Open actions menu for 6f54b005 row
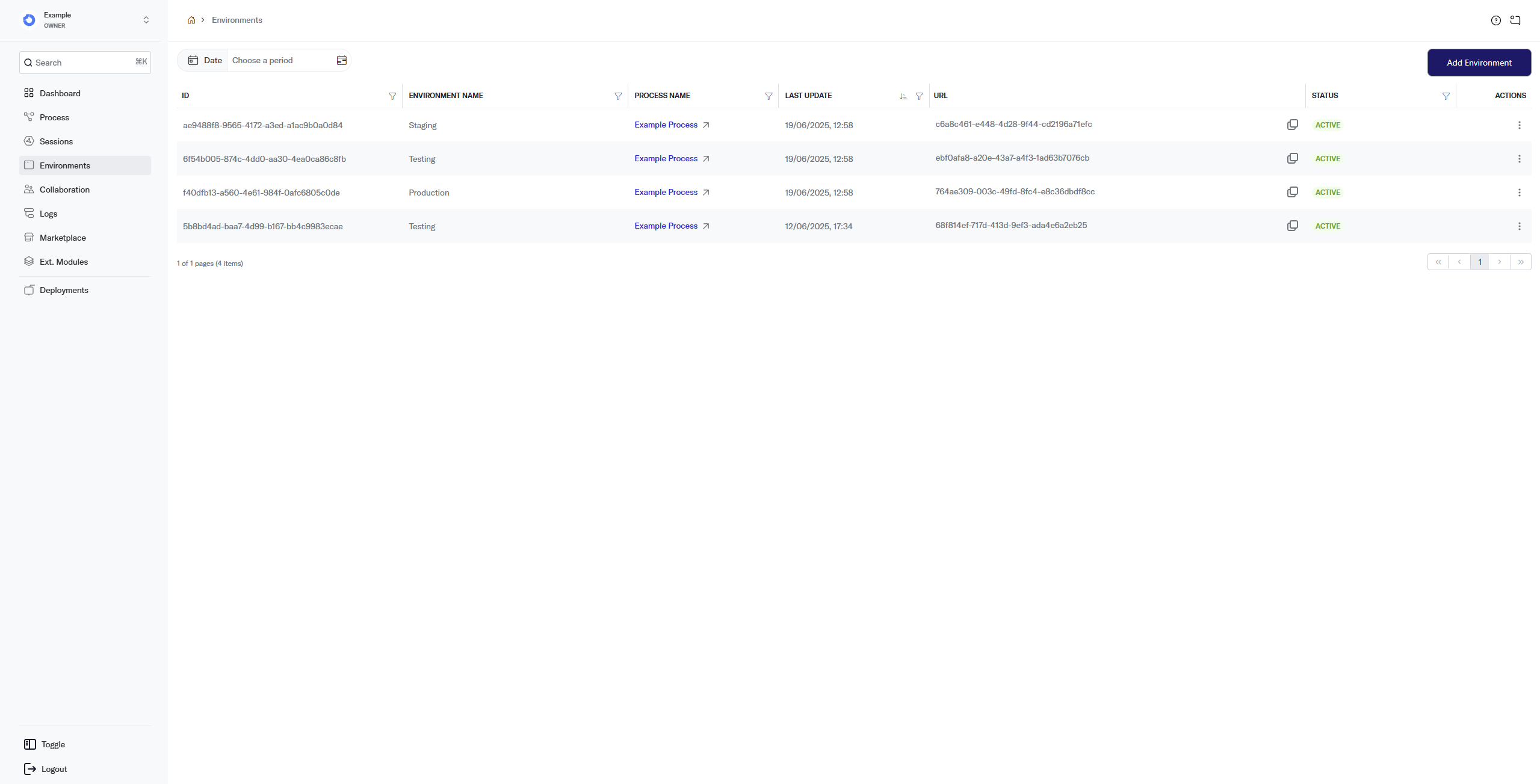This screenshot has width=1540, height=784. [1520, 159]
